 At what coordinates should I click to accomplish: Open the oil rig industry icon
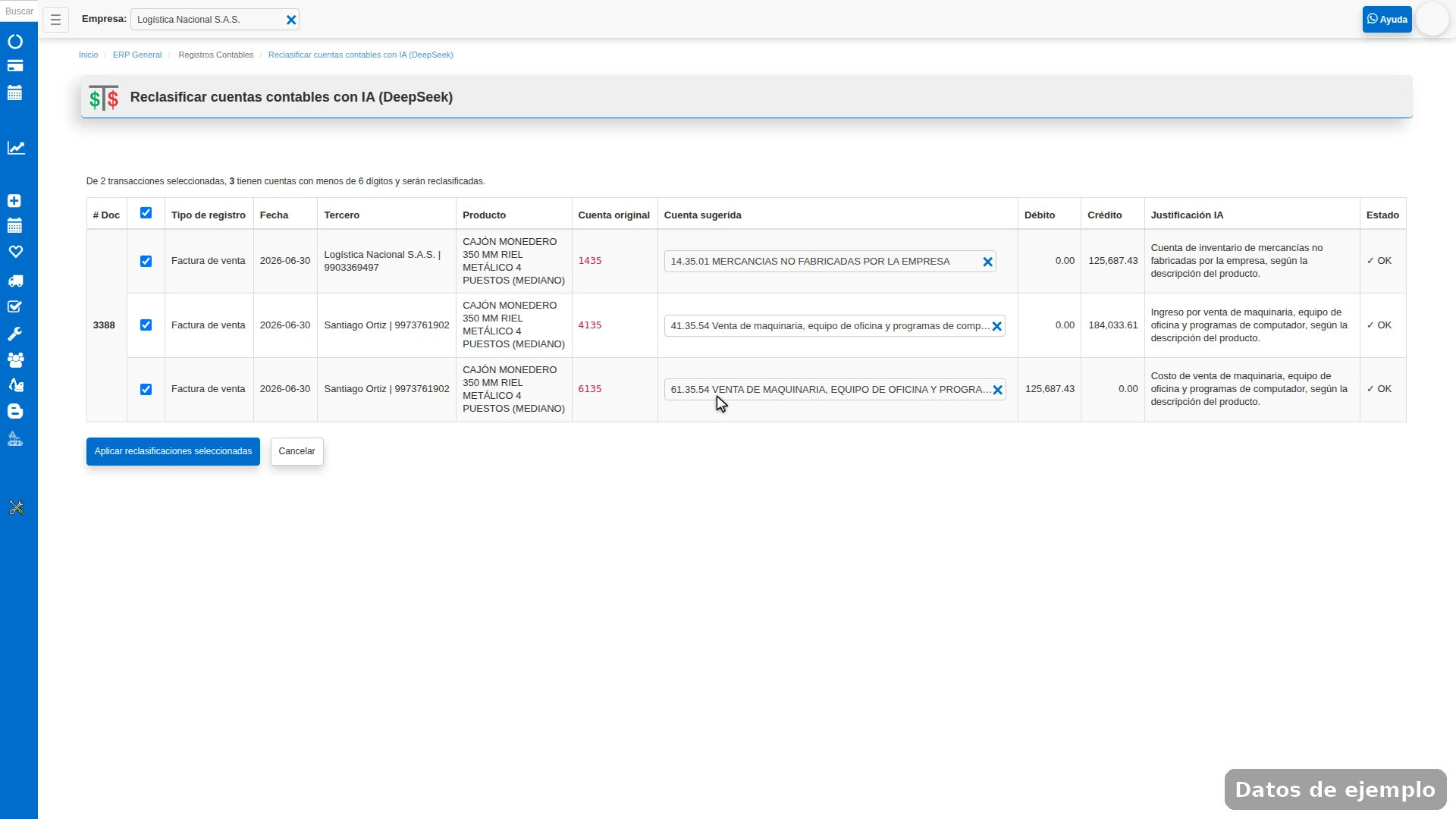pos(14,439)
